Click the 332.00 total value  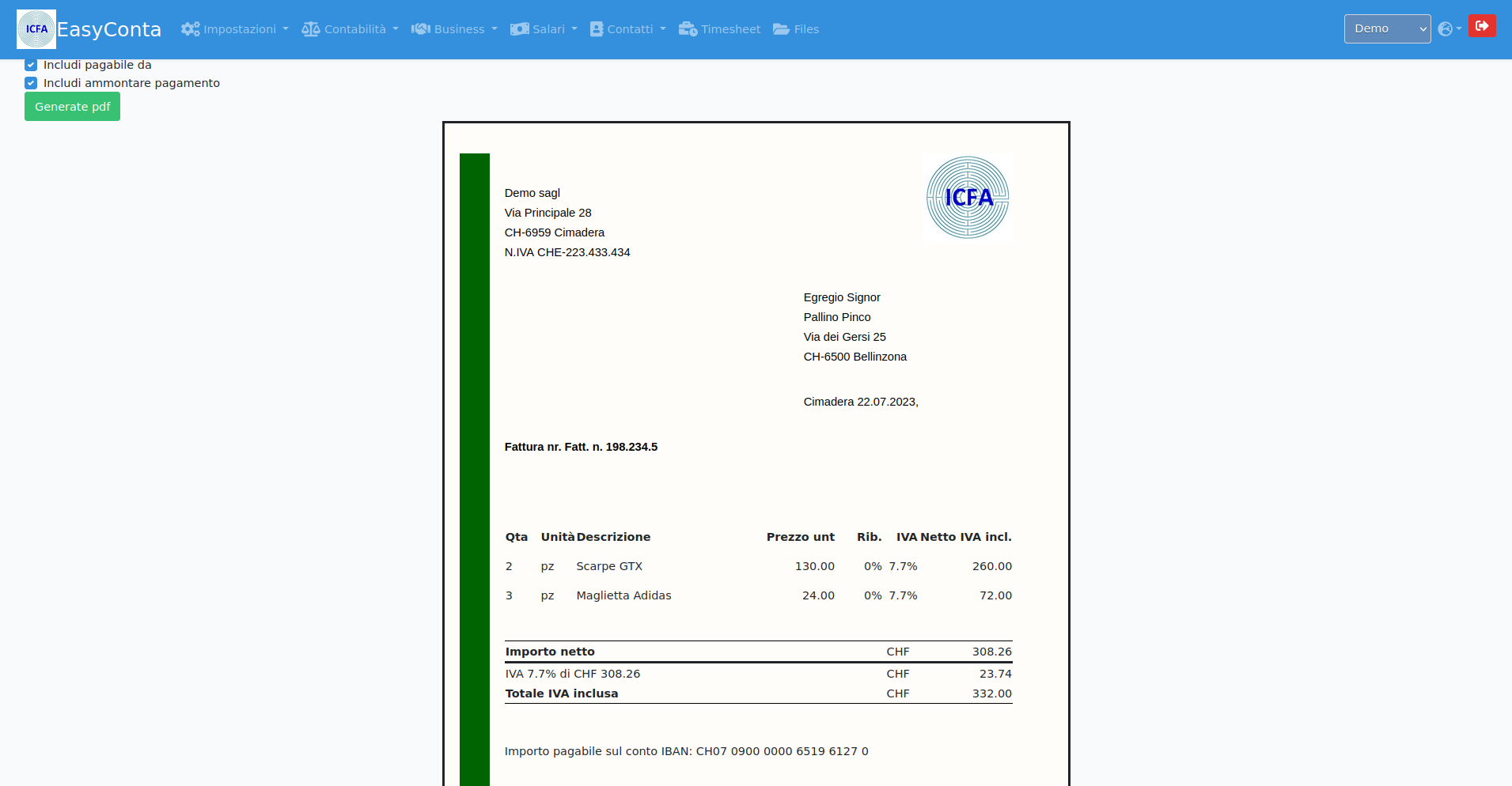coord(992,693)
